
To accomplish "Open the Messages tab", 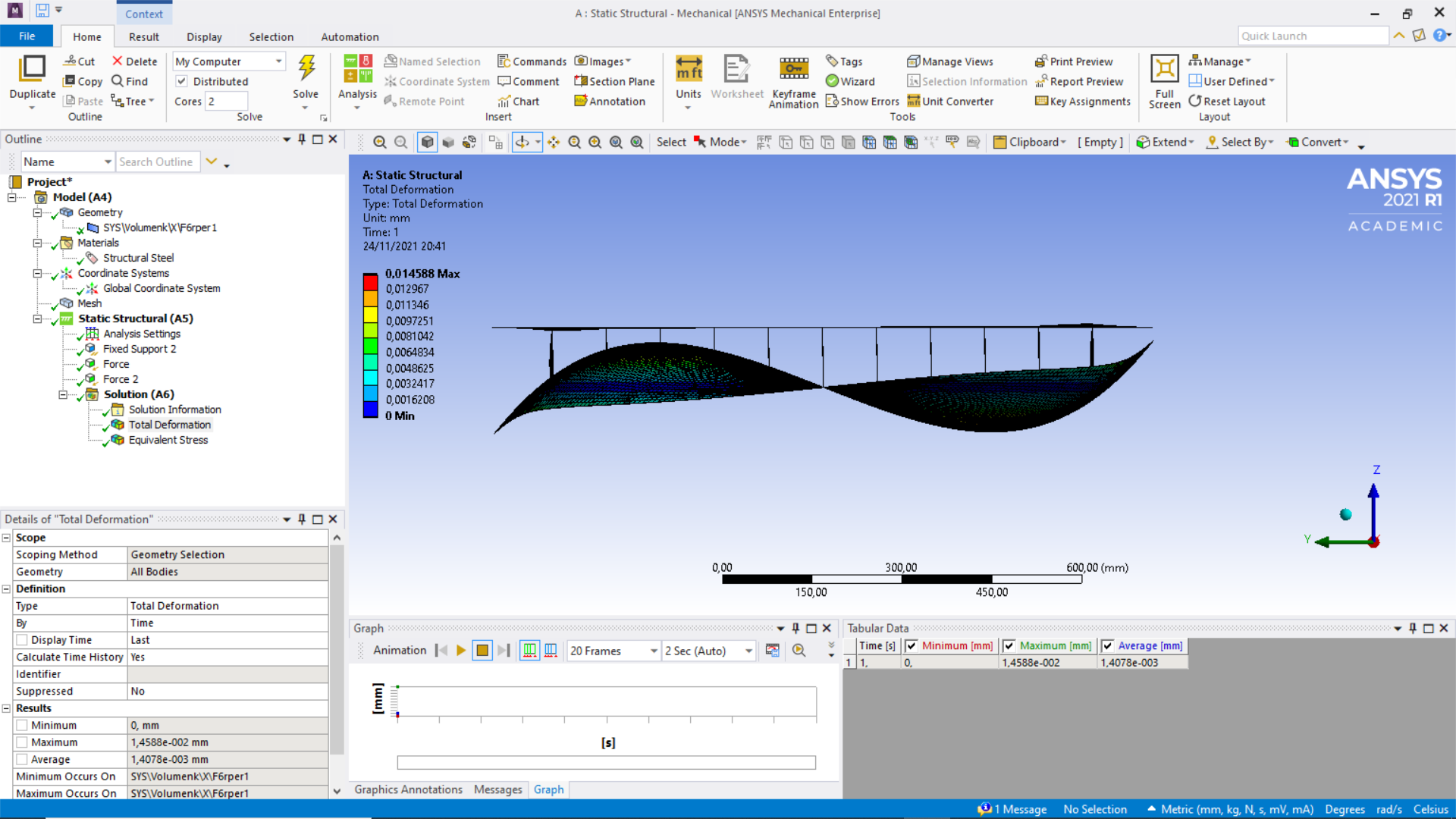I will 497,789.
